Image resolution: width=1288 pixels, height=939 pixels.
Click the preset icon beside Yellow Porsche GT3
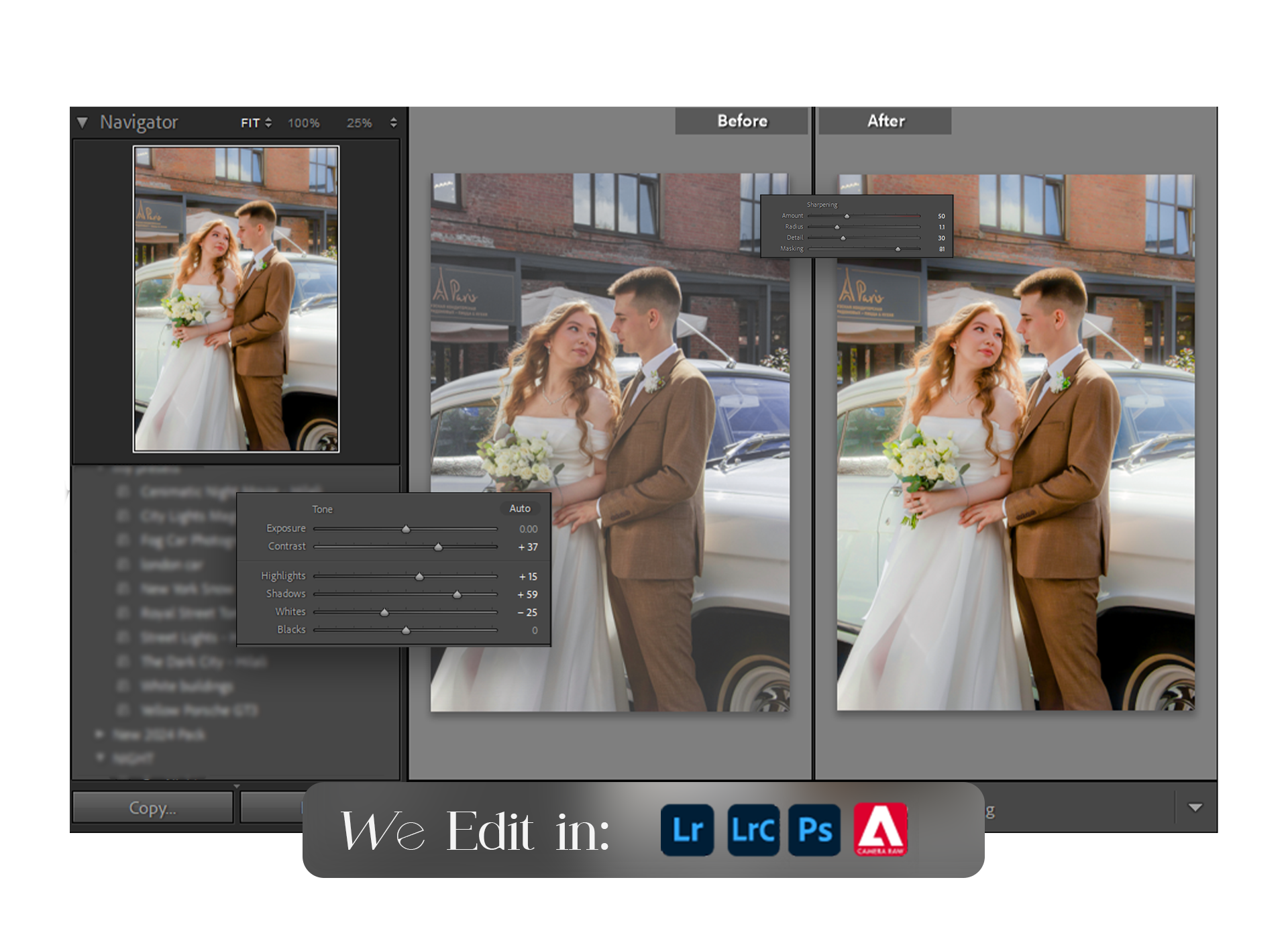click(x=123, y=710)
